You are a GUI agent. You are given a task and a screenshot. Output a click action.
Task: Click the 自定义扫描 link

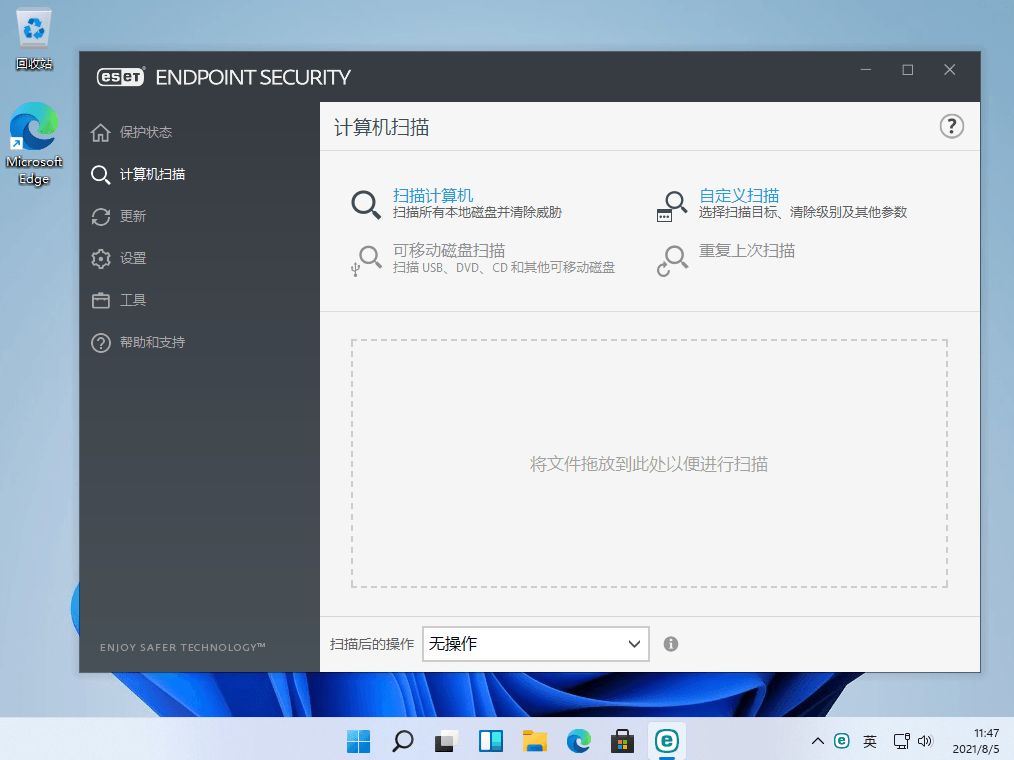tap(739, 195)
